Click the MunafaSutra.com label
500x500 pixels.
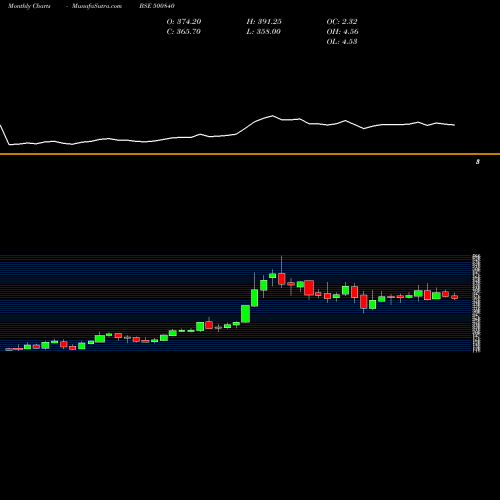coord(97,6)
